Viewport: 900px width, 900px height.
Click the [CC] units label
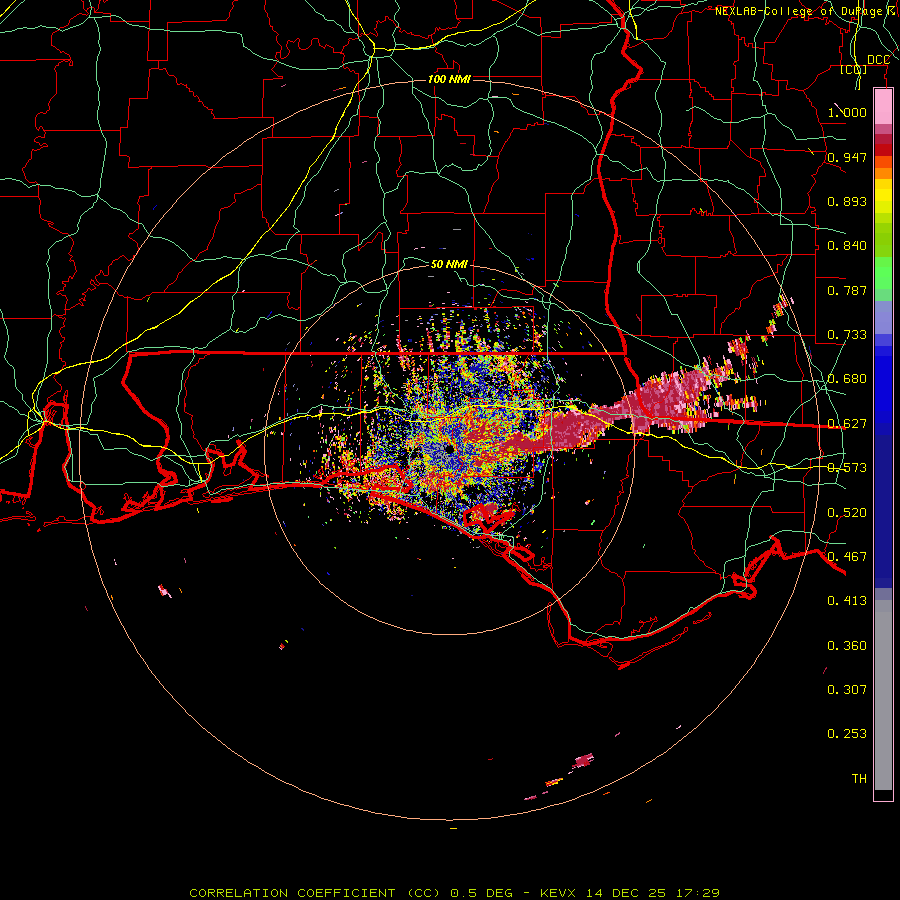point(854,70)
